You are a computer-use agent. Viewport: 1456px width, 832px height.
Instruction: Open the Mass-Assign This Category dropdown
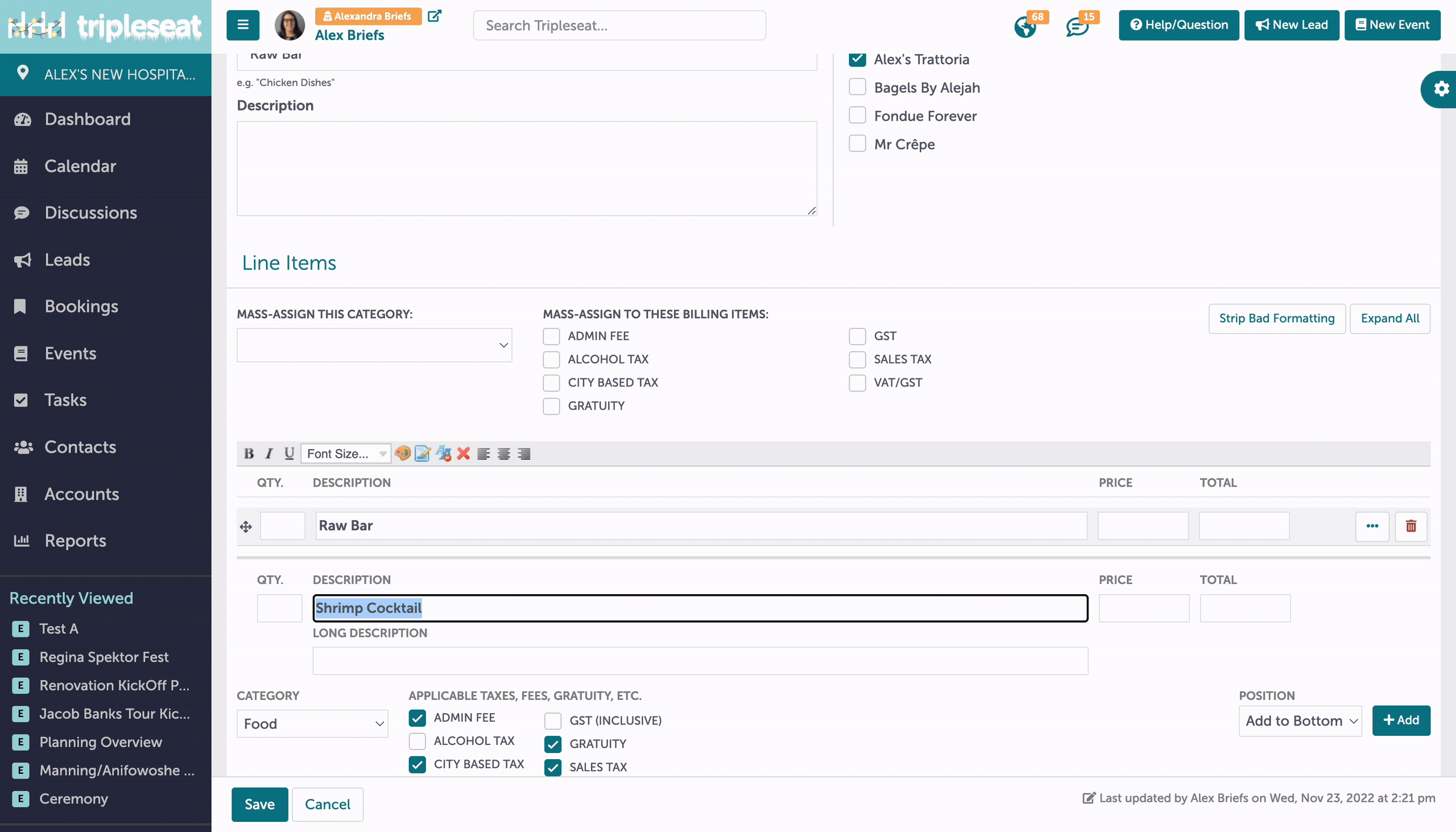coord(375,344)
